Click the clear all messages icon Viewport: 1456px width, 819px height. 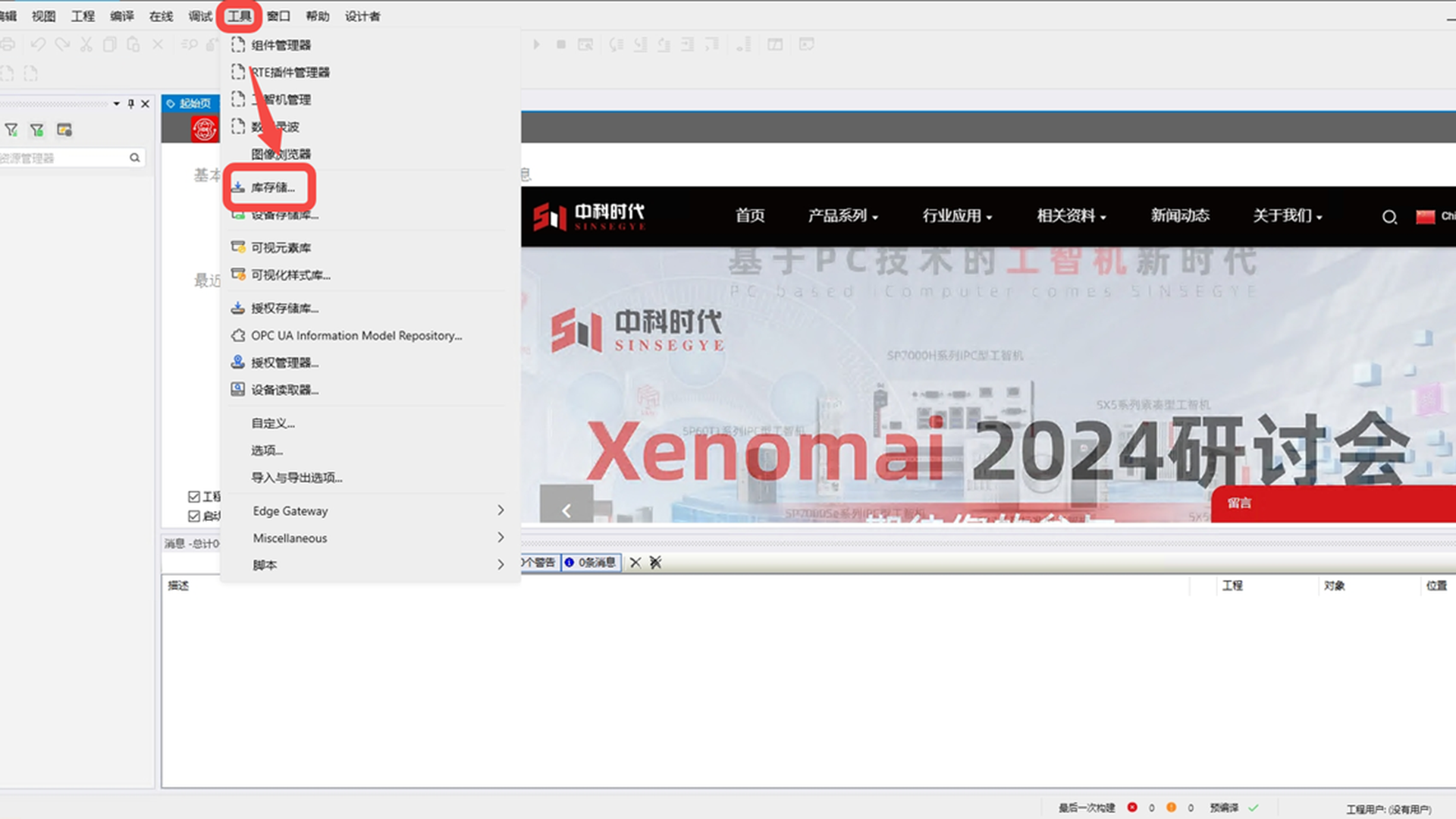coord(656,563)
